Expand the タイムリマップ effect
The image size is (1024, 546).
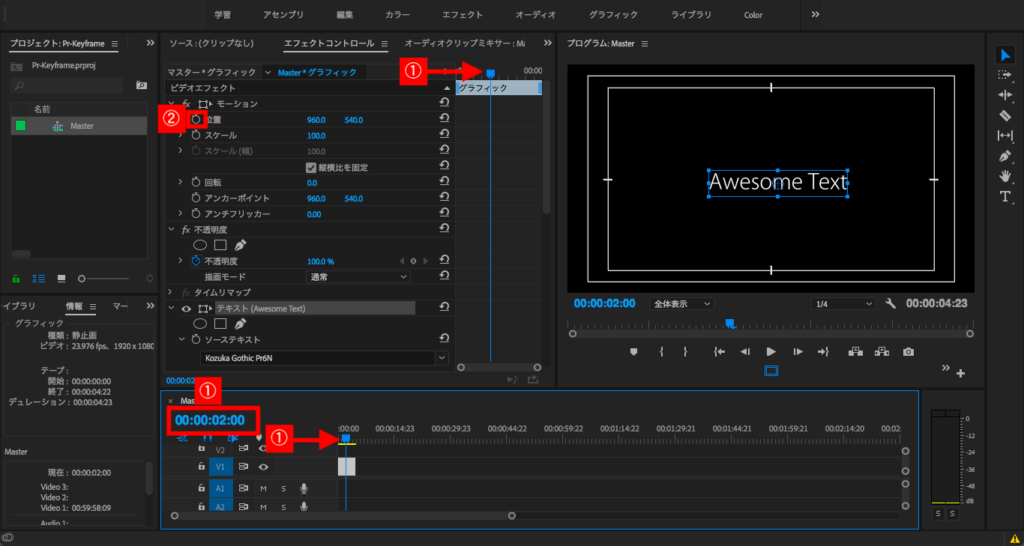pyautogui.click(x=172, y=292)
